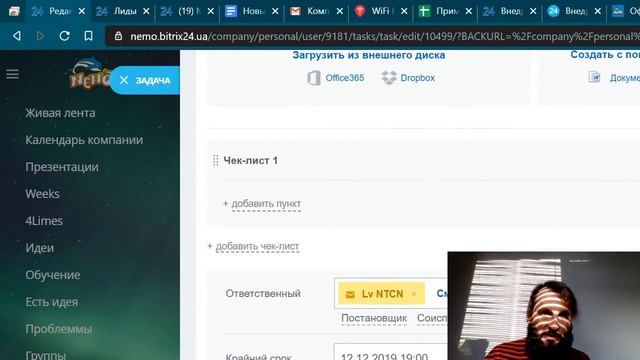The width and height of the screenshot is (640, 360).
Task: Click the Lv NTCN responsible tag
Action: pos(382,294)
